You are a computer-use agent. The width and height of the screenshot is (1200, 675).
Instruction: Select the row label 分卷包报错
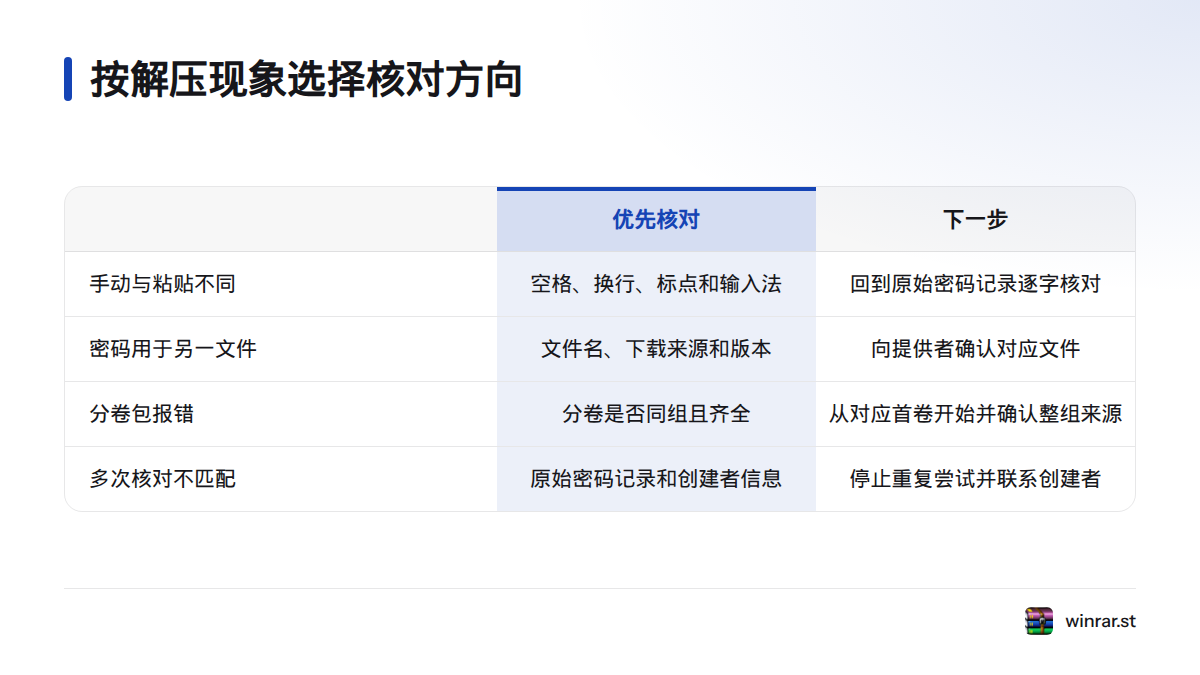[x=142, y=414]
